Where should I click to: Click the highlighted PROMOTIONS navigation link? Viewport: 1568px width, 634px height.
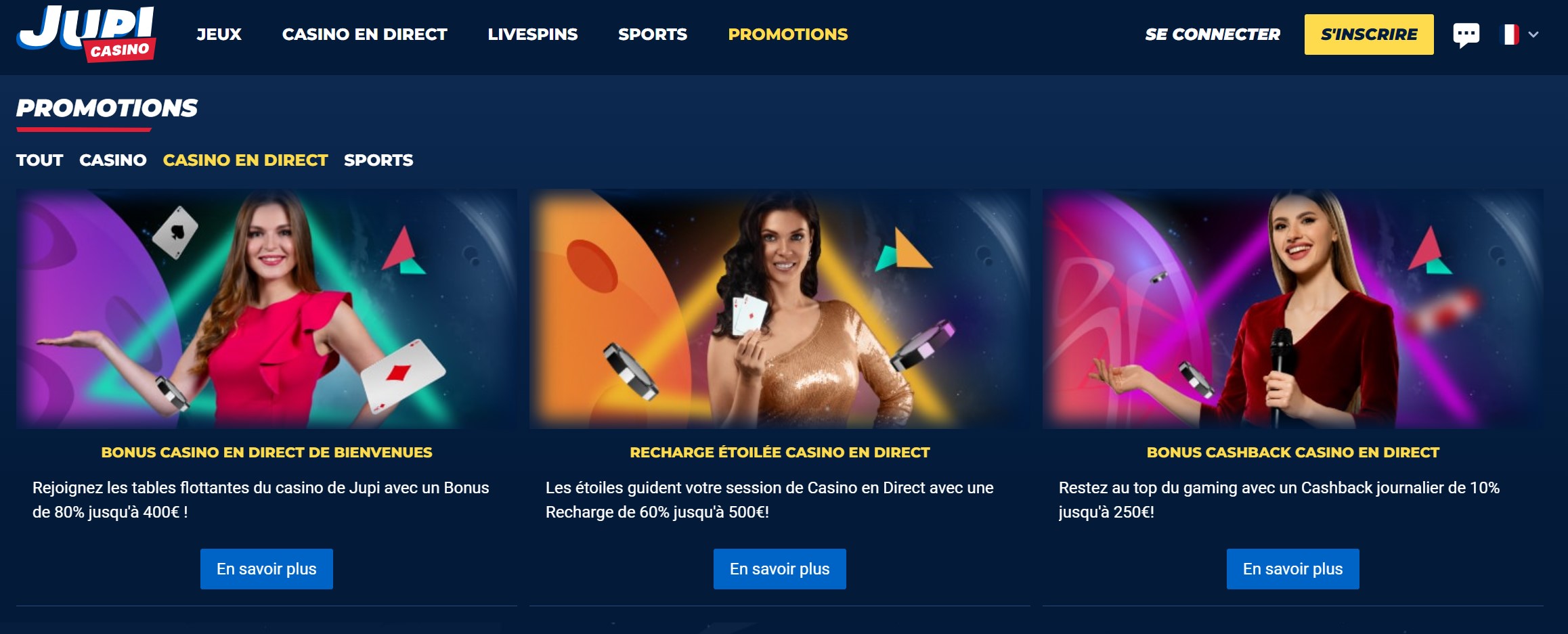tap(788, 35)
